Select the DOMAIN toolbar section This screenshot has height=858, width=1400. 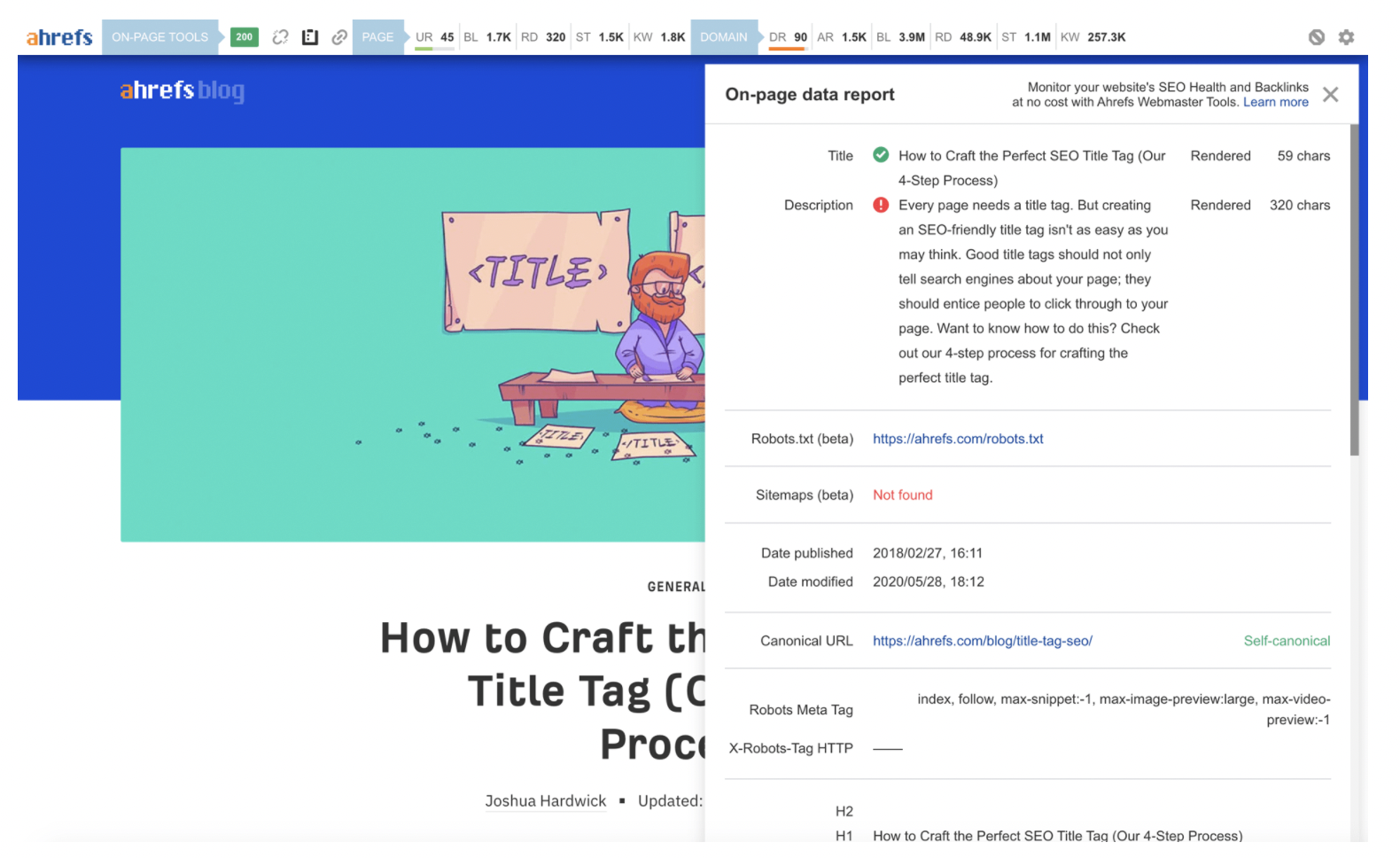pyautogui.click(x=724, y=37)
